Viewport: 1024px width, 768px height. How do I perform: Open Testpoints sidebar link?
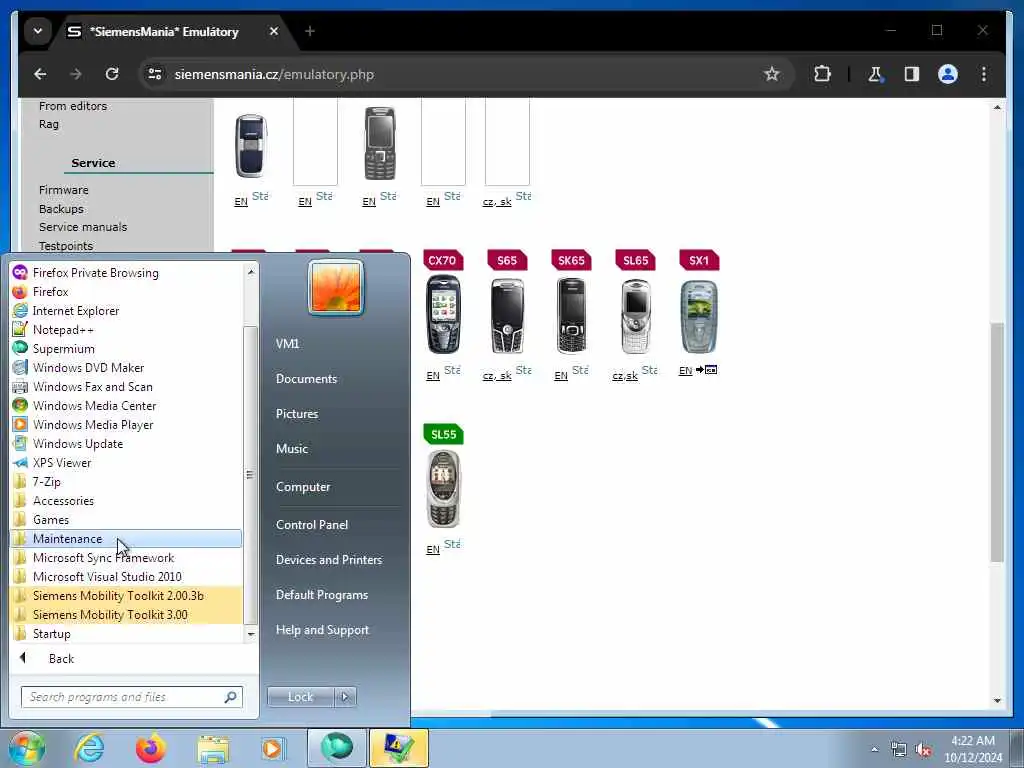pyautogui.click(x=66, y=246)
